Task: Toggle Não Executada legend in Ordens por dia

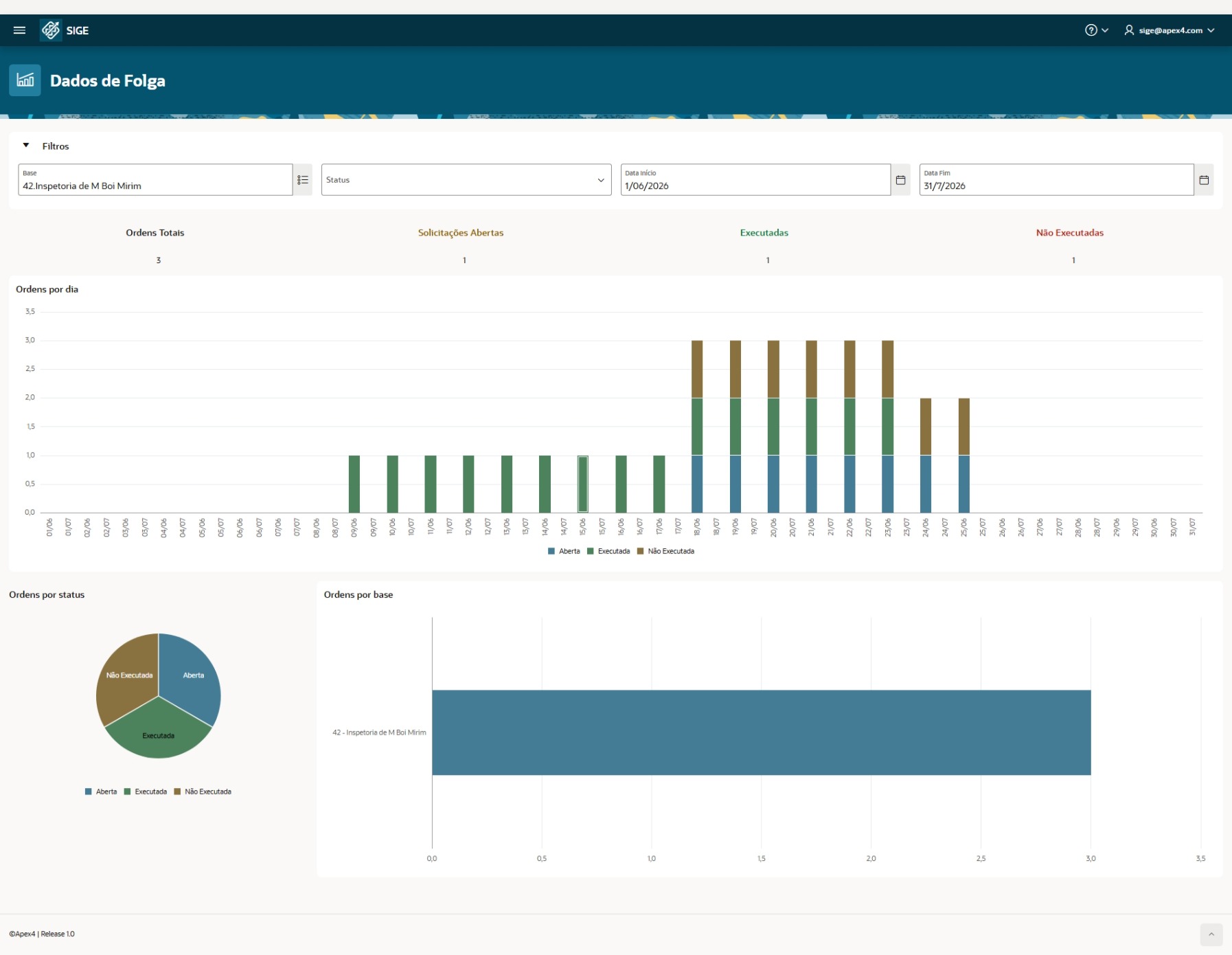Action: (x=665, y=551)
